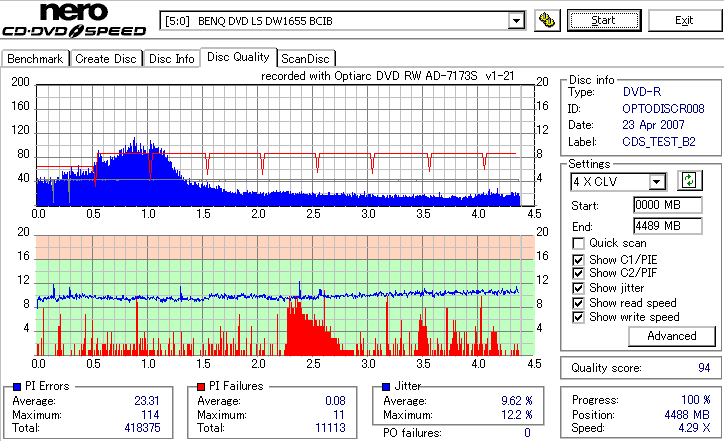Viewport: 724px width, 441px height.
Task: Click the drive selector text BENQ DVD LS DW1655
Action: (x=265, y=21)
